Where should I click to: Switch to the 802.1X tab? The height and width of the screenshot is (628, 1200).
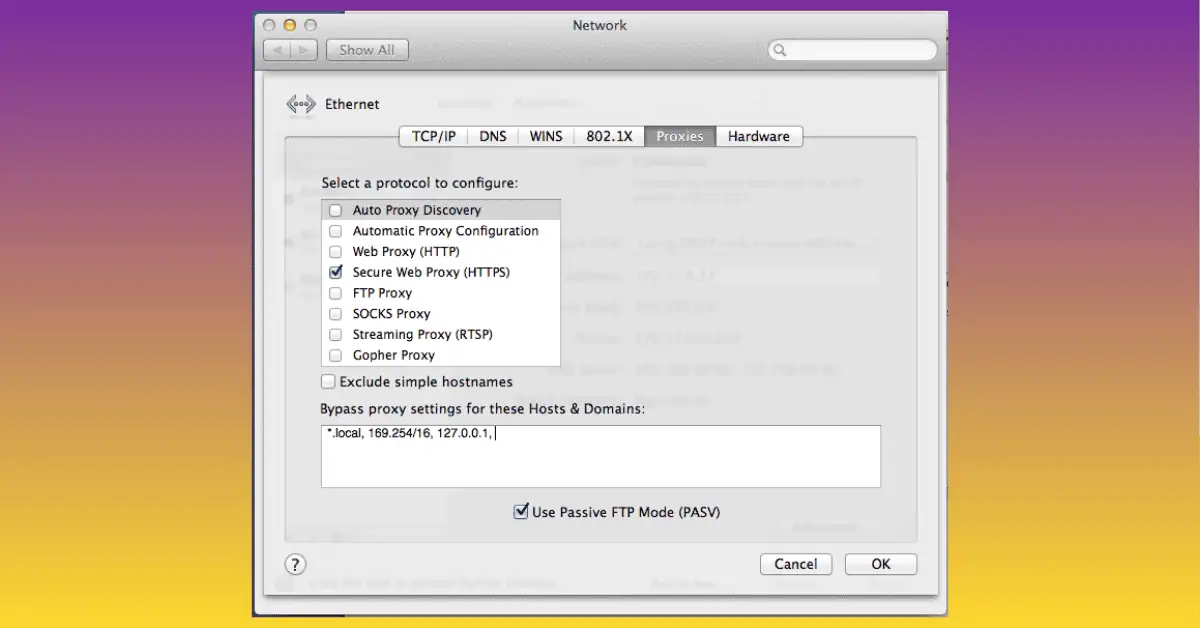(x=608, y=136)
